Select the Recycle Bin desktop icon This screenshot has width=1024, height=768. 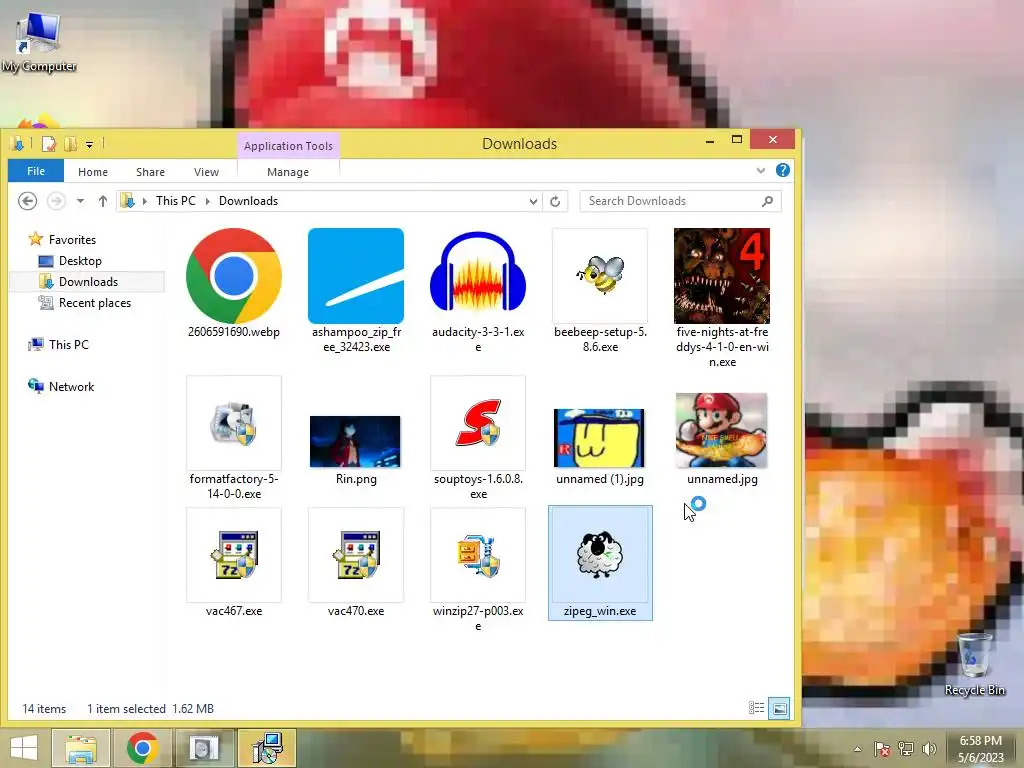(974, 664)
